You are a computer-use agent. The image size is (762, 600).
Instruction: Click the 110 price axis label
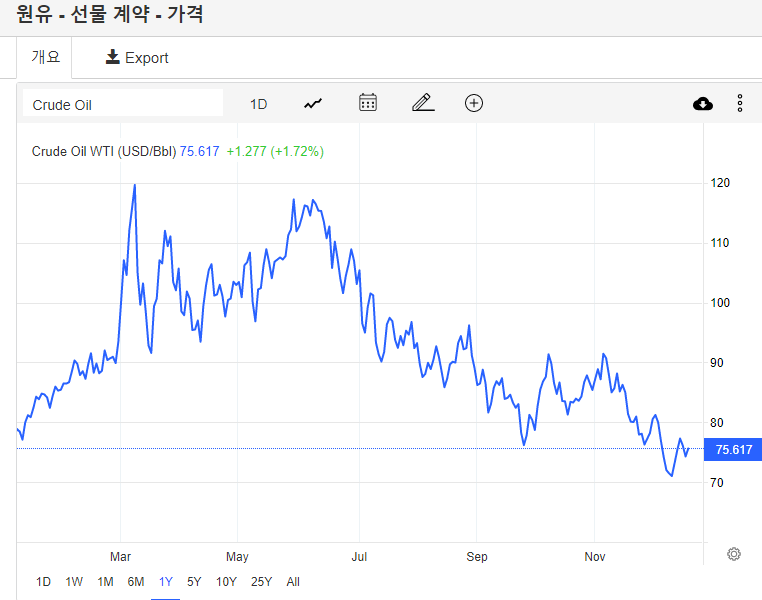tap(720, 243)
